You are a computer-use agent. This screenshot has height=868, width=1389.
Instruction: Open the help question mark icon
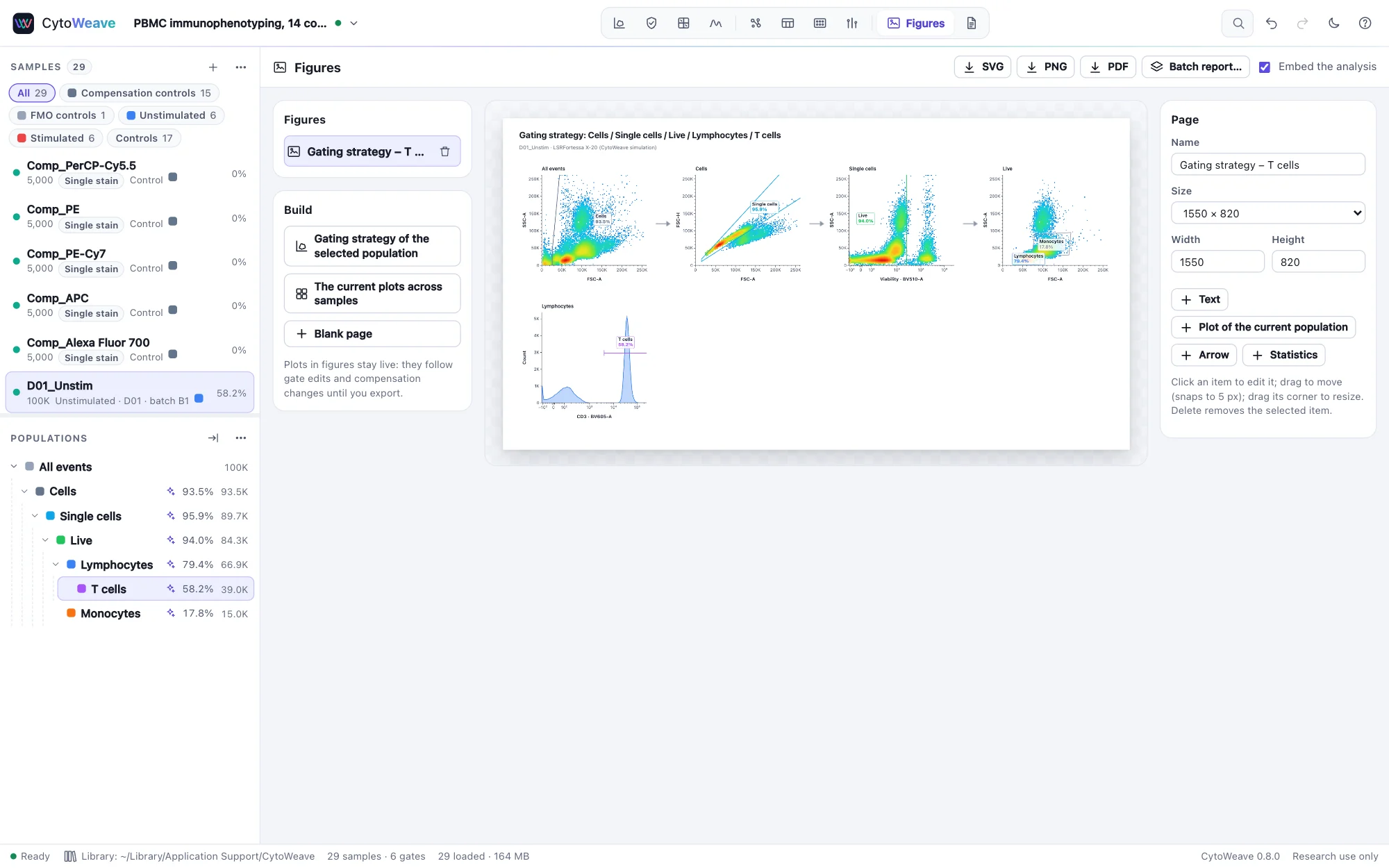coord(1365,23)
